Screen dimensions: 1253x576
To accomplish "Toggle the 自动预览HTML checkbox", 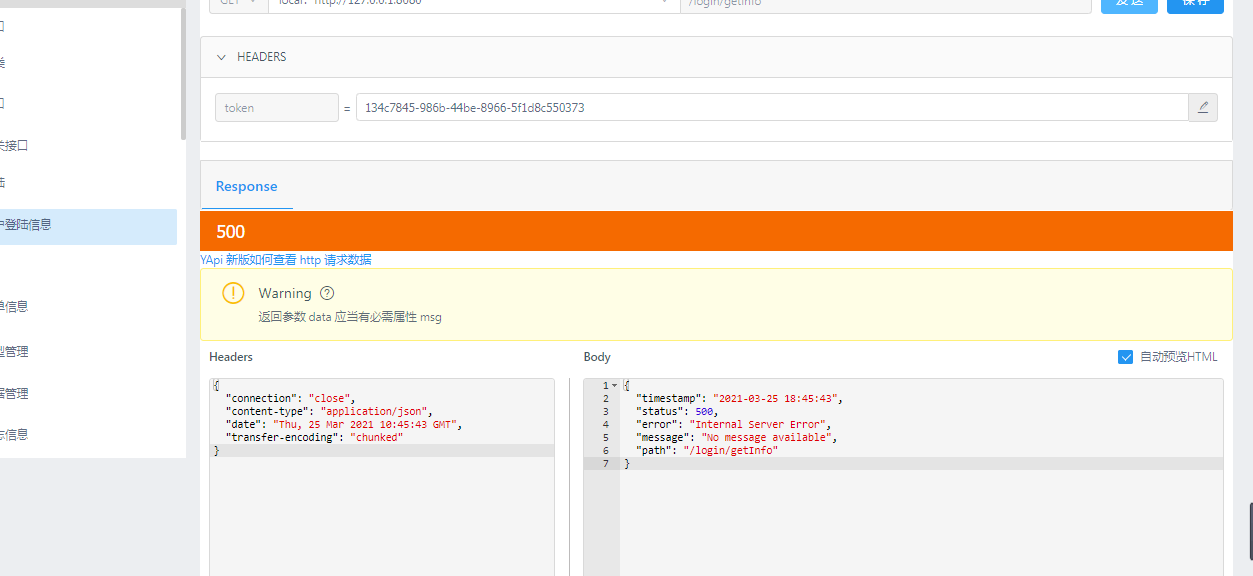I will point(1125,357).
